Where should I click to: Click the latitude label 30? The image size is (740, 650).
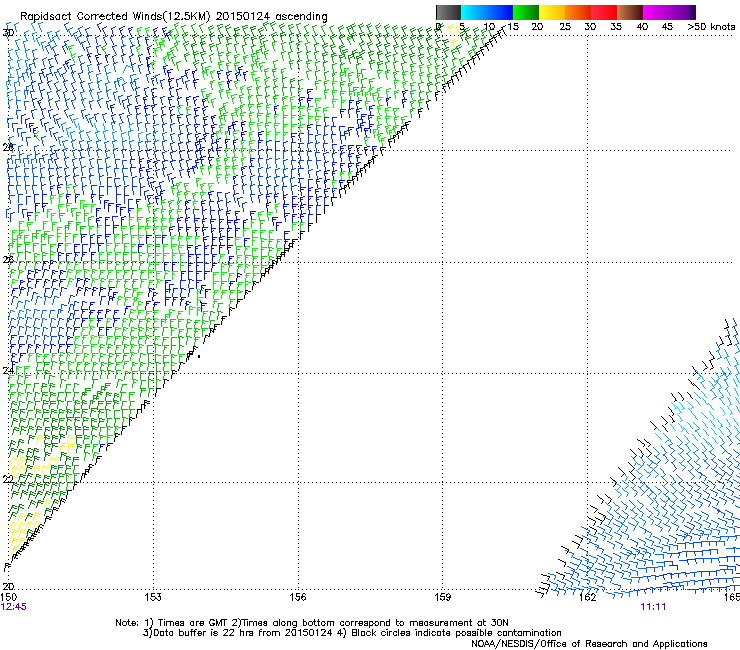[8, 33]
